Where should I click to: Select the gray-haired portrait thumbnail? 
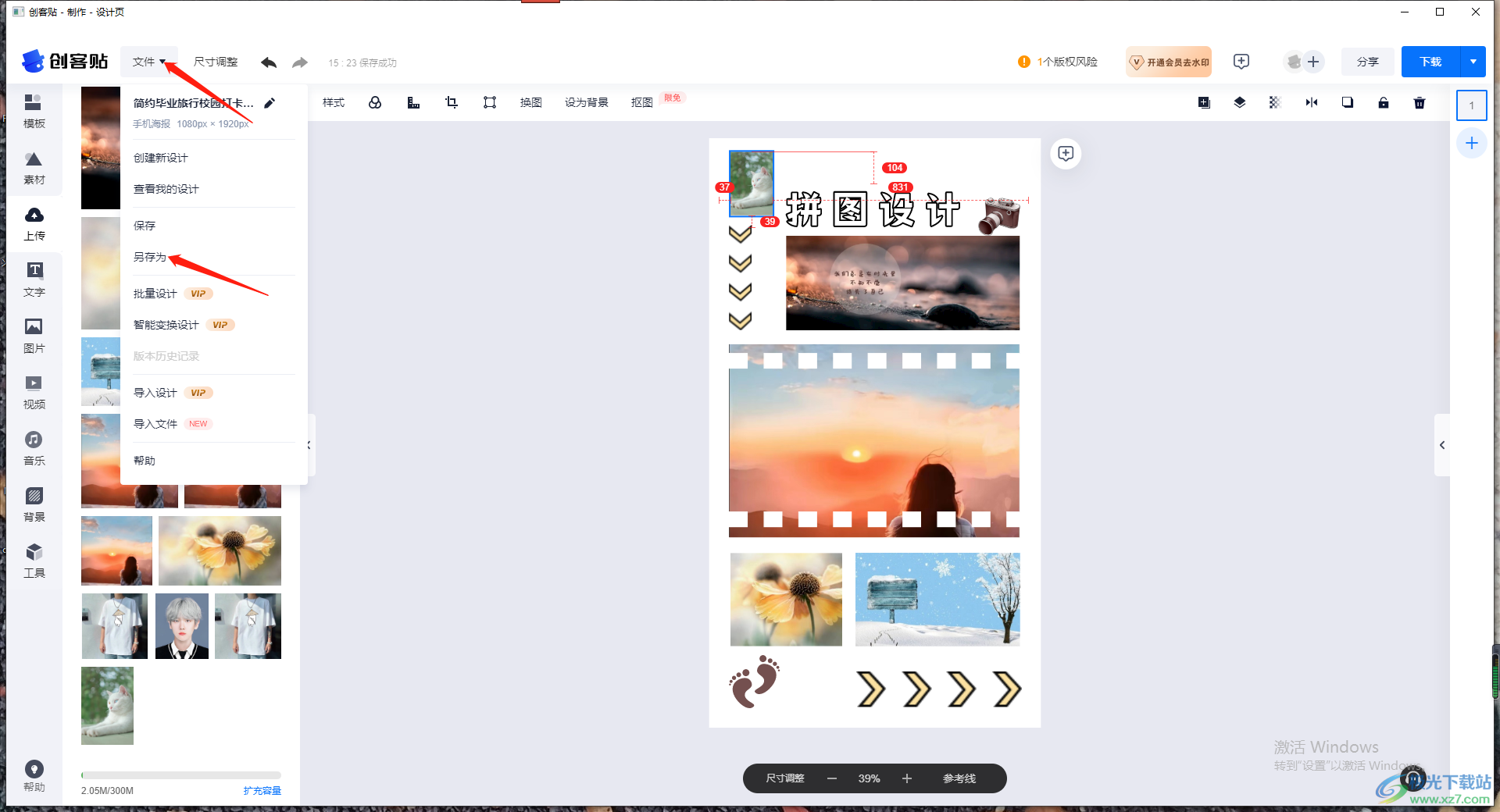coord(182,626)
